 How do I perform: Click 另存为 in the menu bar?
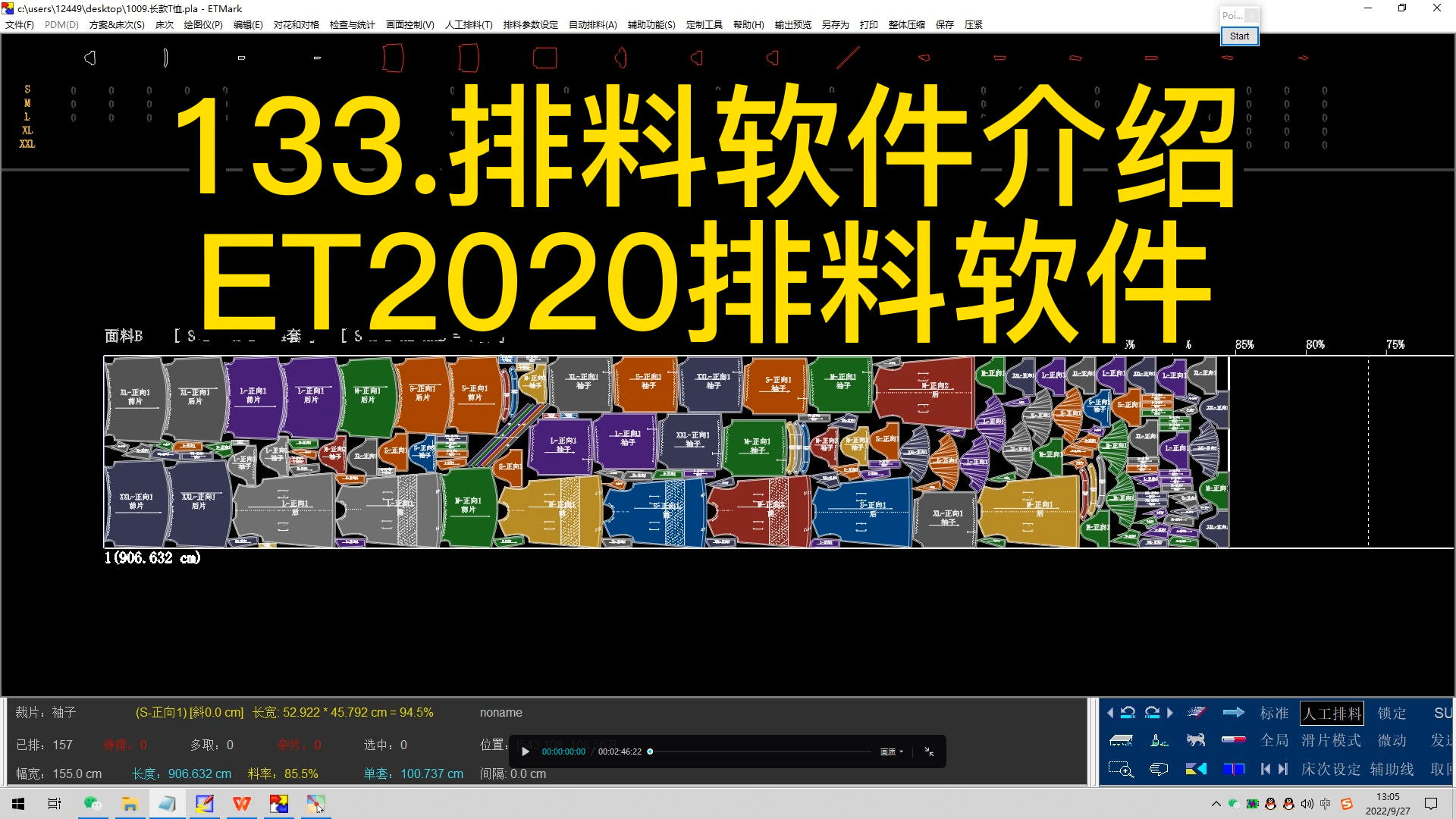coord(835,24)
